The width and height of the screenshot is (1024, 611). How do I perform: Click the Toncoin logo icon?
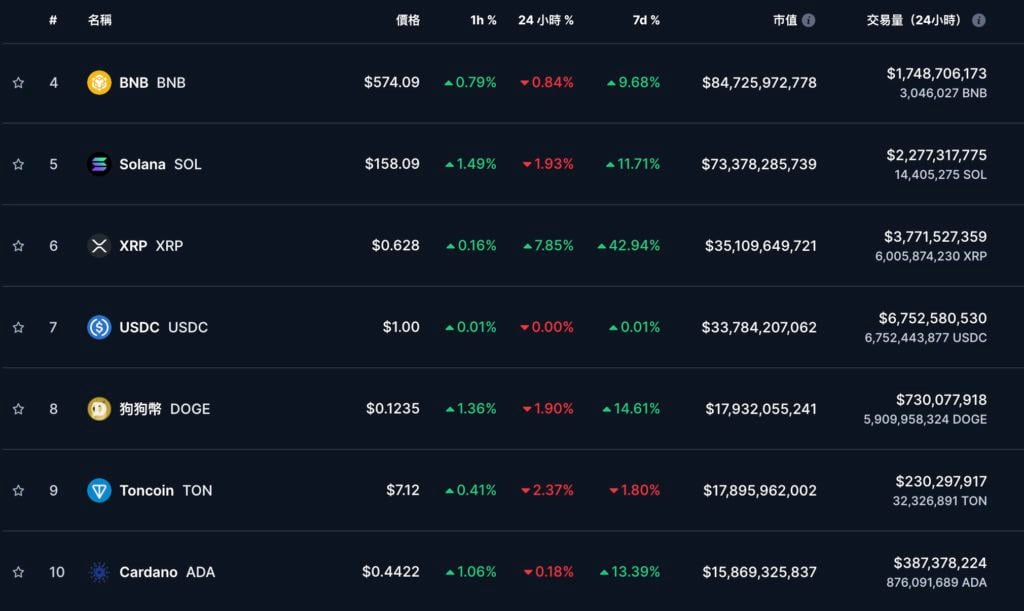(99, 490)
